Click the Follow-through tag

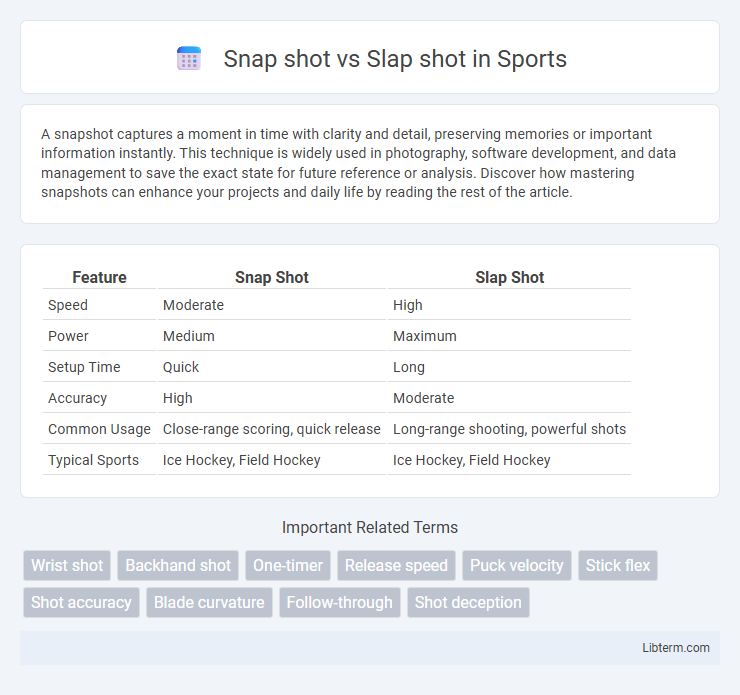(340, 603)
